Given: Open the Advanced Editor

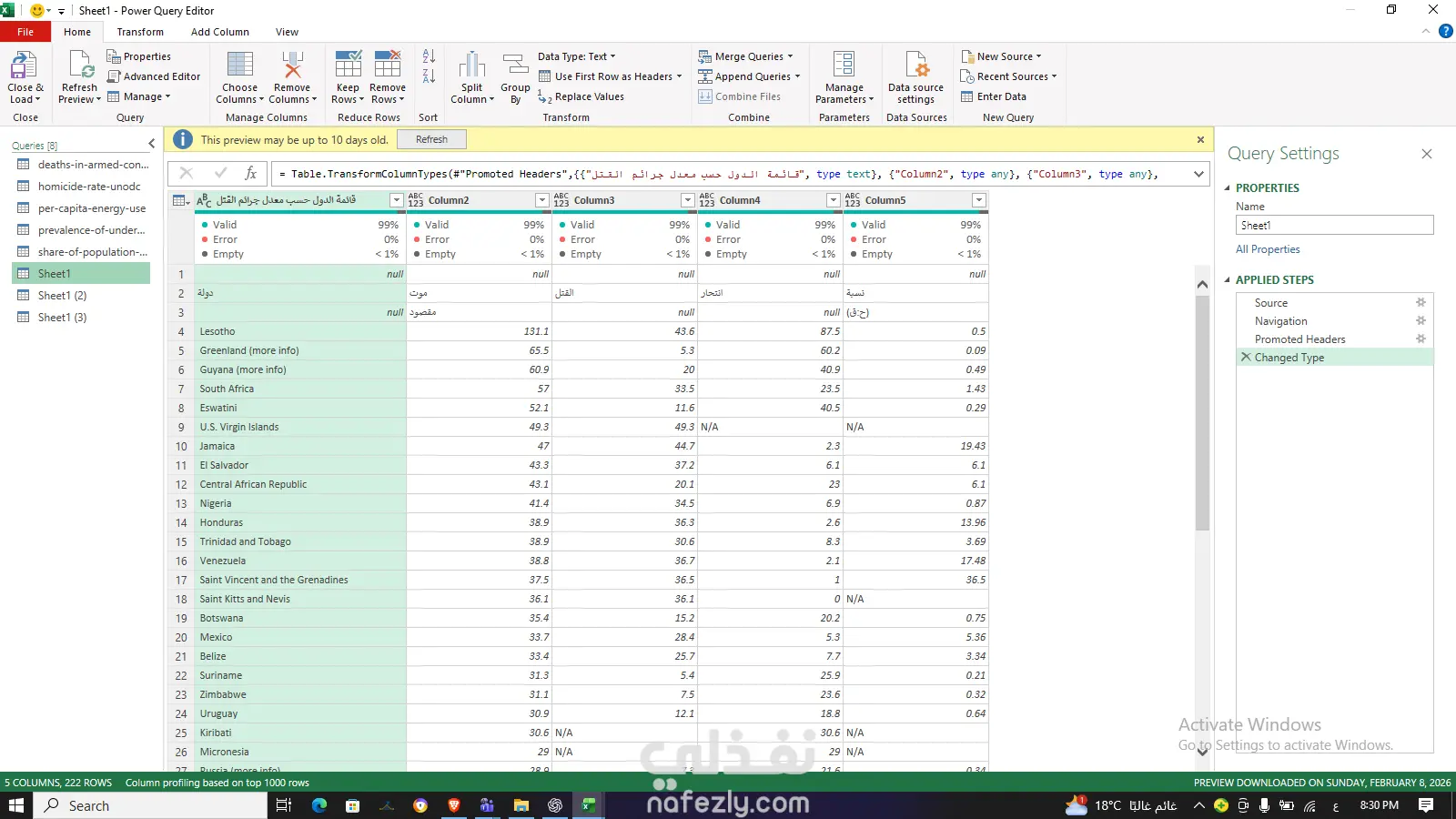Looking at the screenshot, I should click(154, 76).
